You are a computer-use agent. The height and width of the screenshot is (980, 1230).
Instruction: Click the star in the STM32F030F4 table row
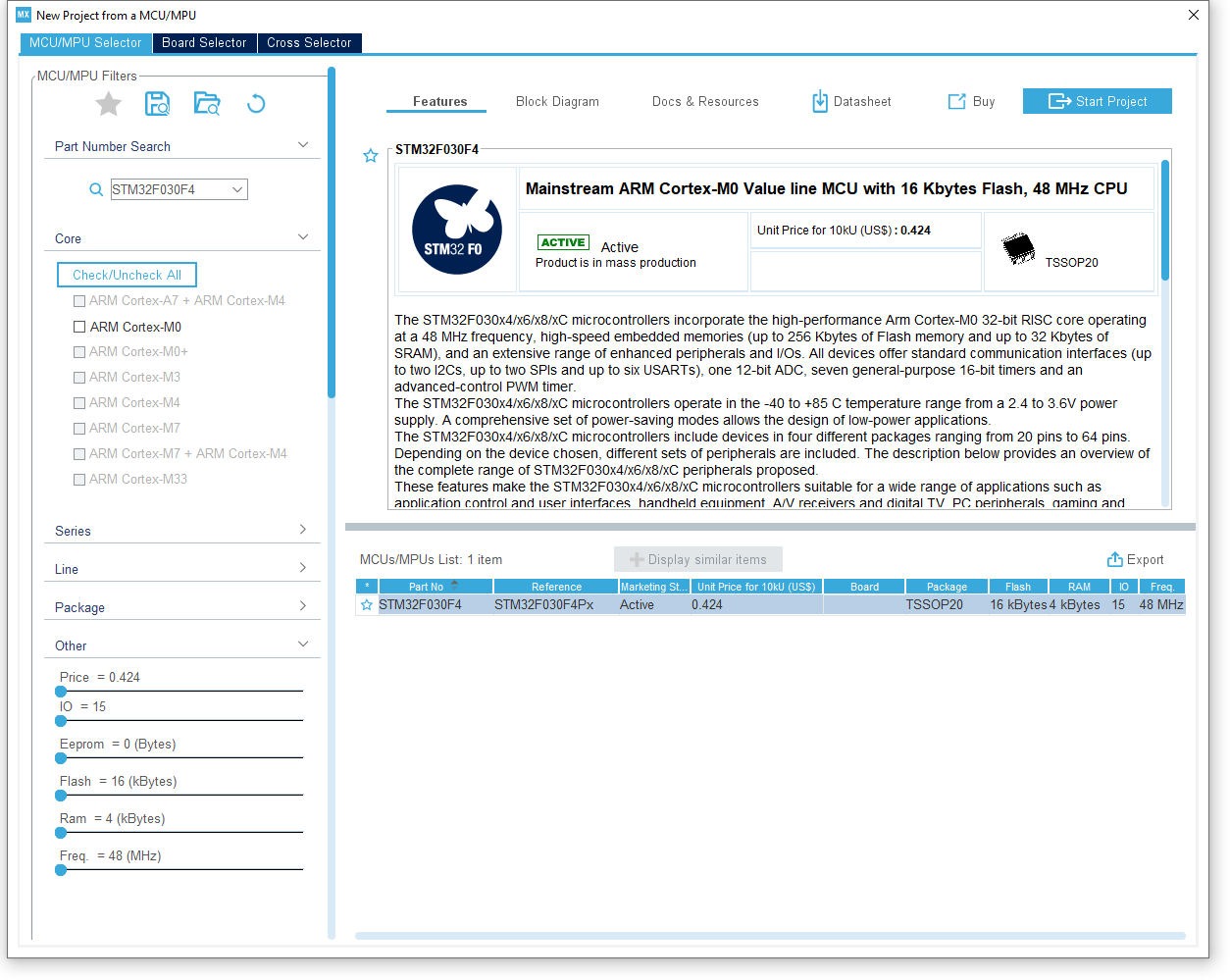pyautogui.click(x=367, y=605)
